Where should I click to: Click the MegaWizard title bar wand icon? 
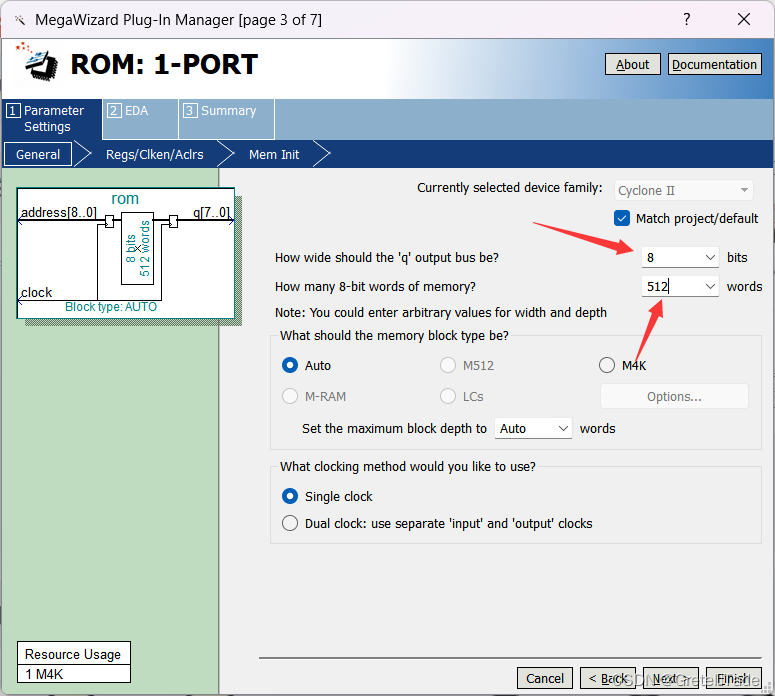point(20,20)
